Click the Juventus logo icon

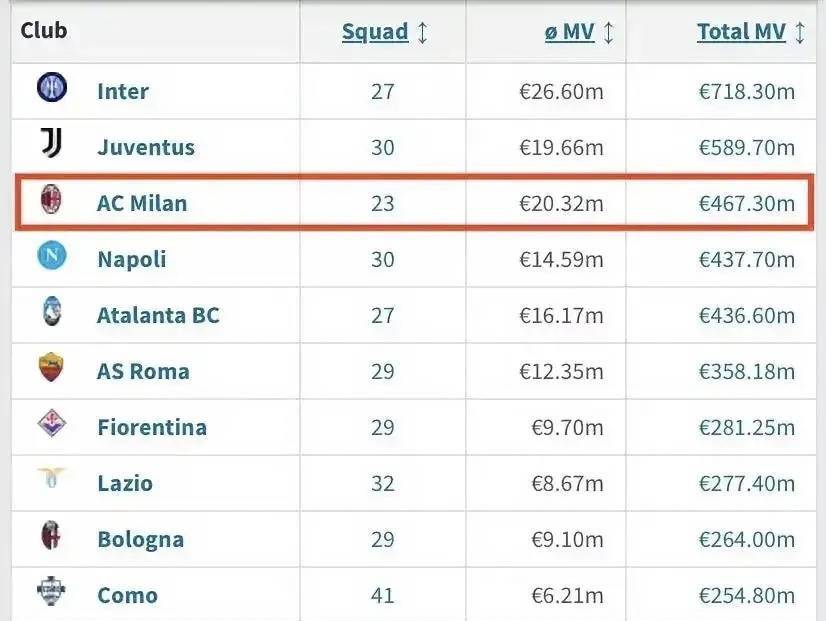coord(51,142)
